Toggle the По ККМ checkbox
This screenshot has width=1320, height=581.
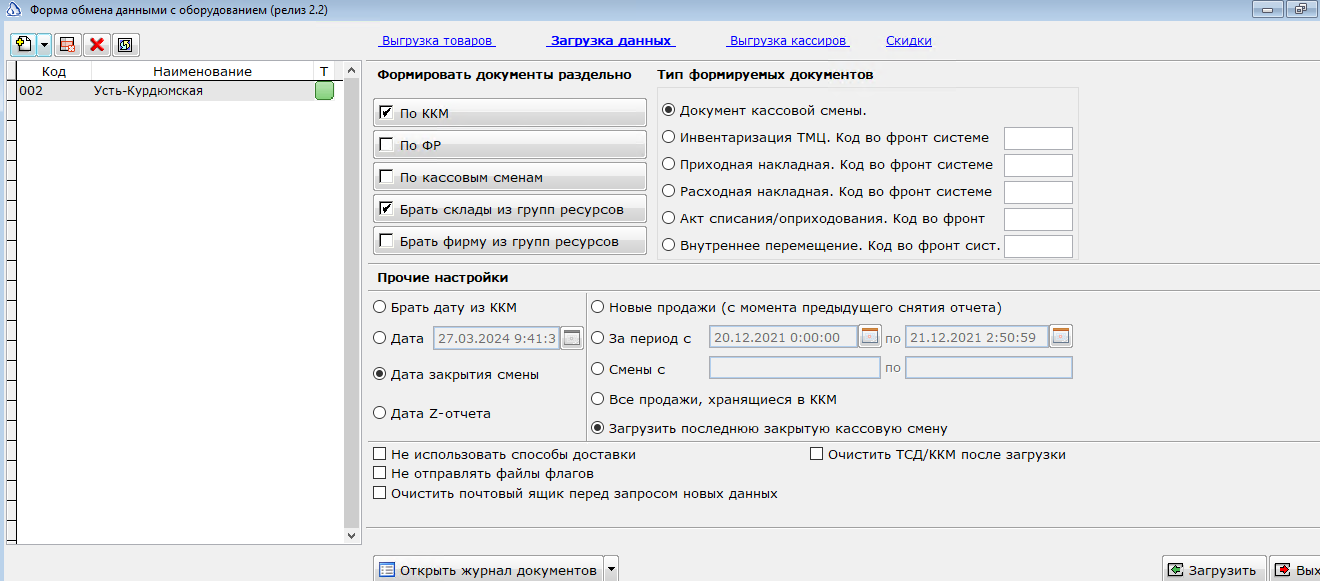386,113
